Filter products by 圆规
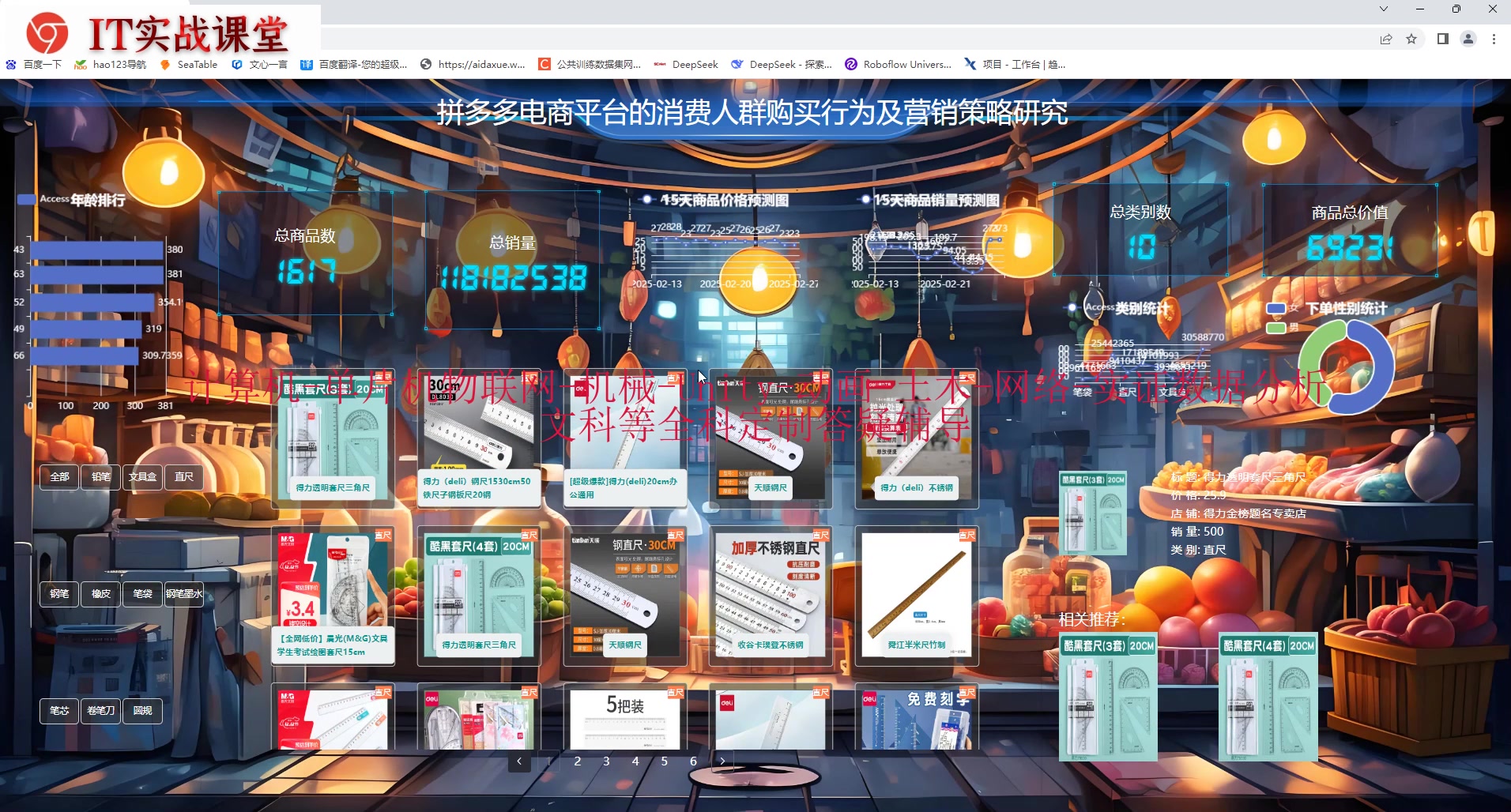Image resolution: width=1511 pixels, height=812 pixels. [143, 711]
